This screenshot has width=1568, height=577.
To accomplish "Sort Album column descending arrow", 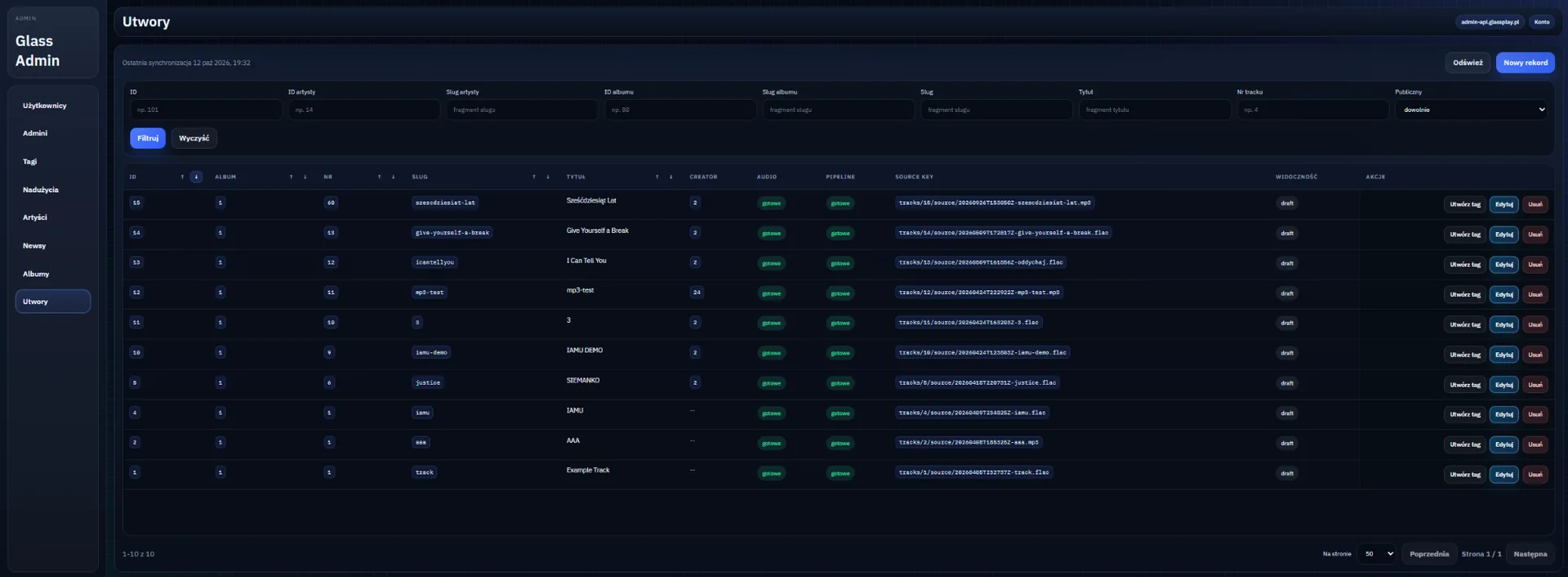I will click(305, 177).
